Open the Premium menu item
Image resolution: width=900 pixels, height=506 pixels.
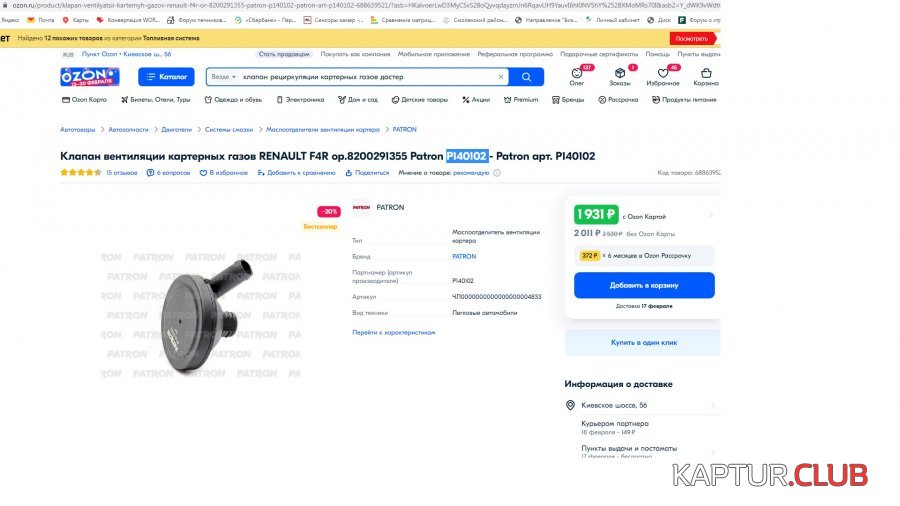(521, 100)
